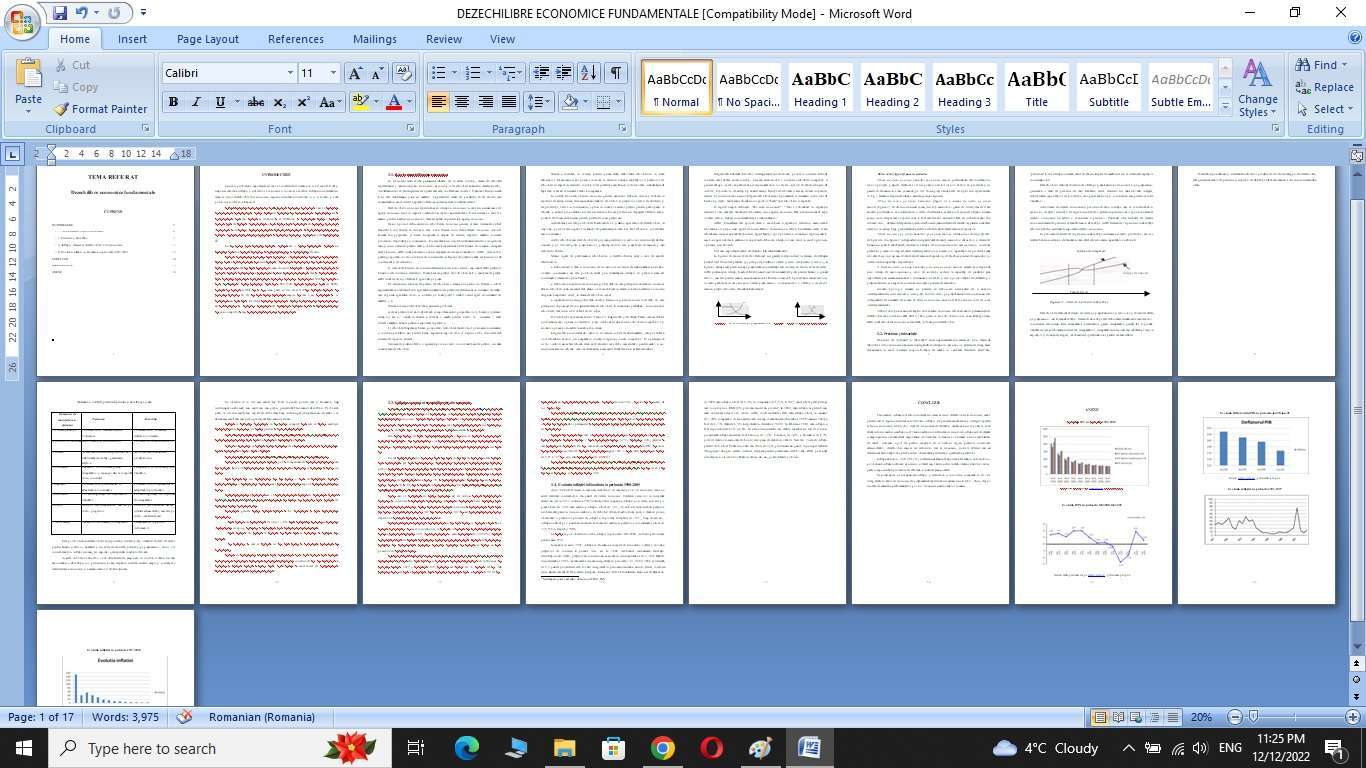Open the Change Styles dropdown
Screen dimensions: 1366x768
(x=1257, y=90)
